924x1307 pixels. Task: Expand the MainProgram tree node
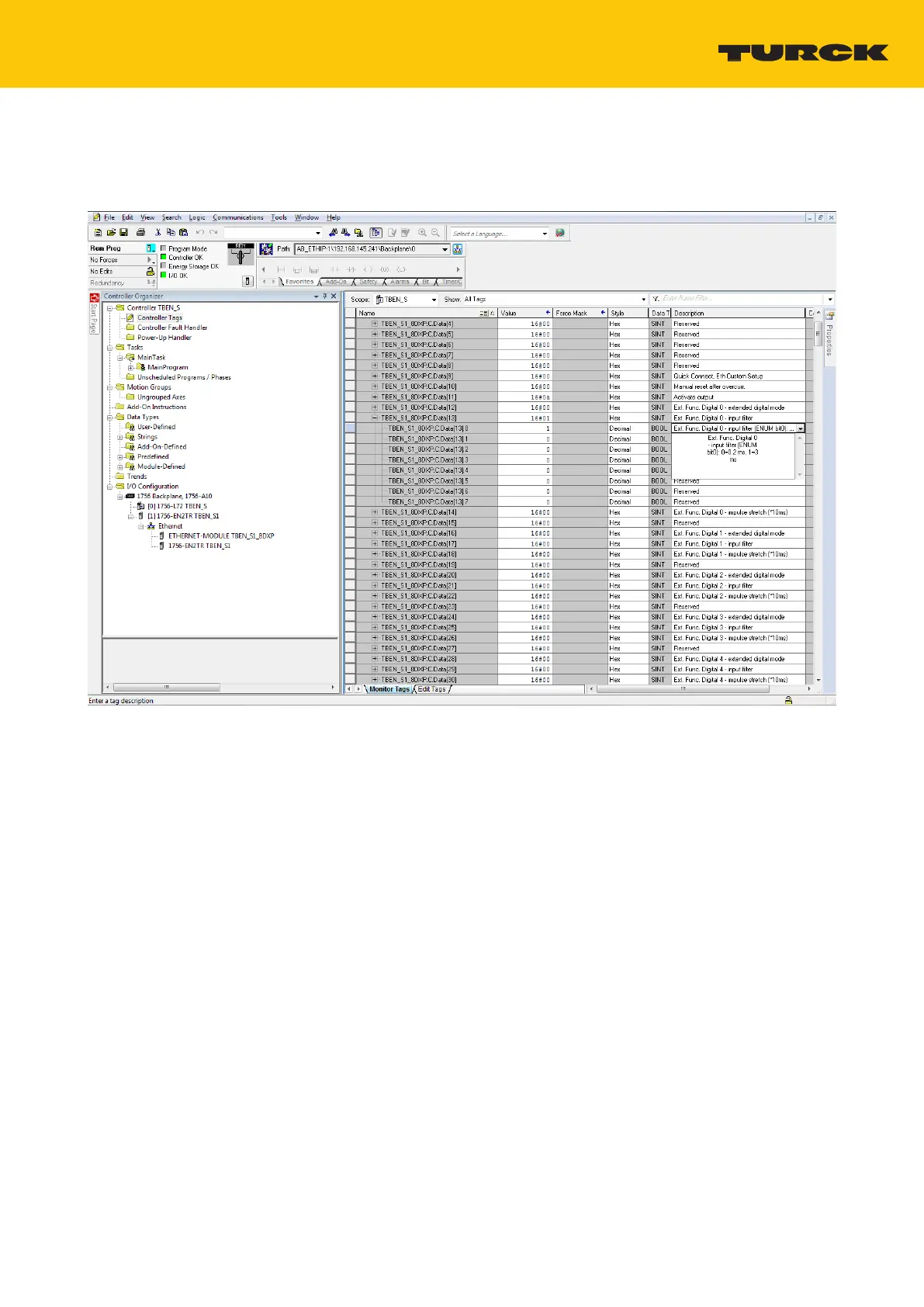coord(130,367)
